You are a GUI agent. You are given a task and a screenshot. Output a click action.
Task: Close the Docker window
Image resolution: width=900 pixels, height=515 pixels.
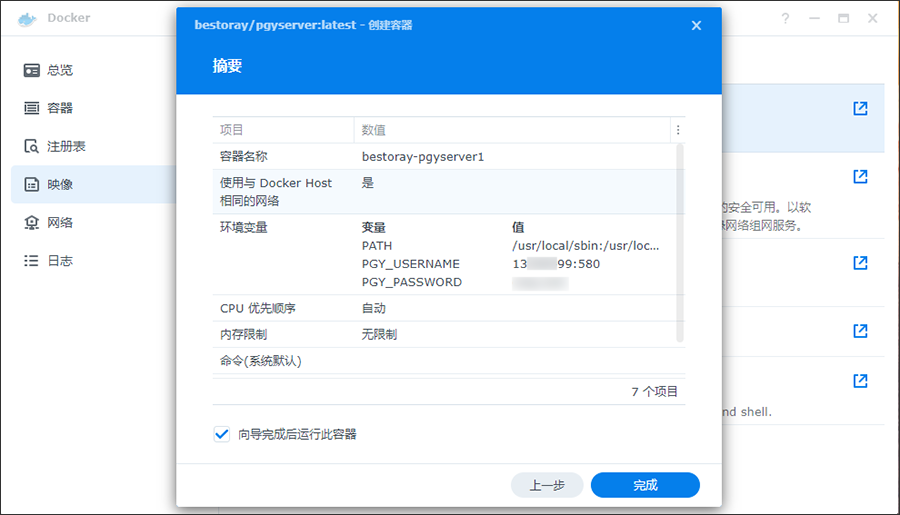point(872,18)
